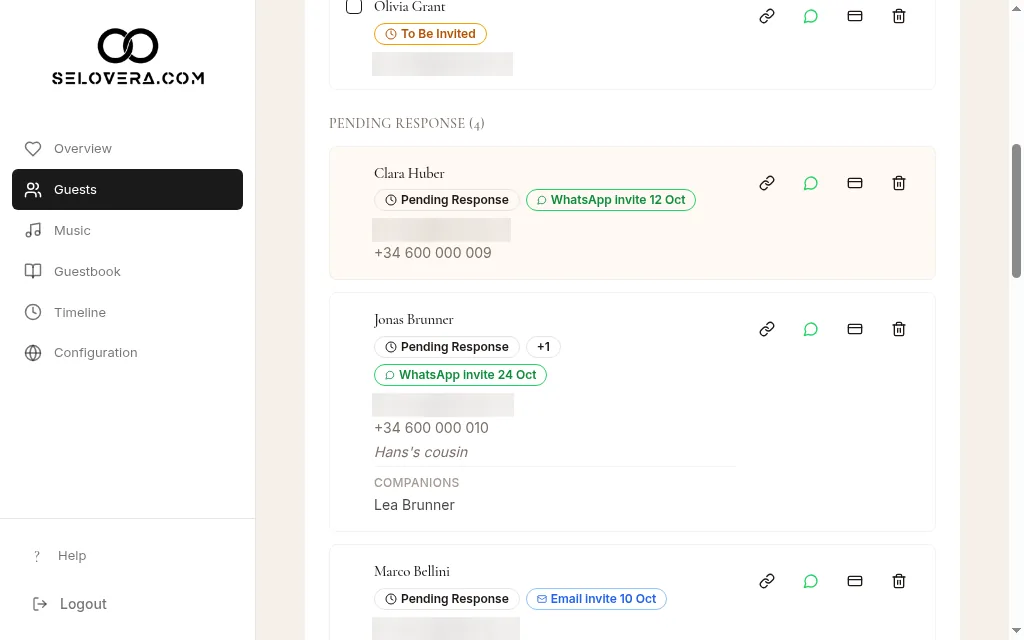This screenshot has height=640, width=1024.
Task: Copy invite link for Olivia Grant
Action: 767,16
